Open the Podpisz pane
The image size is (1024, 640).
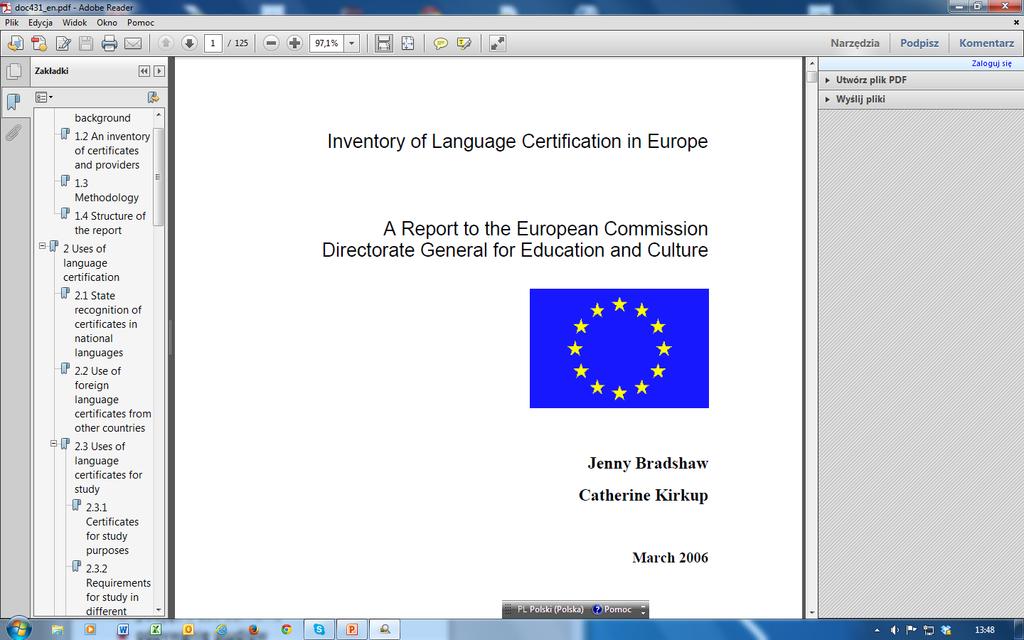point(920,43)
